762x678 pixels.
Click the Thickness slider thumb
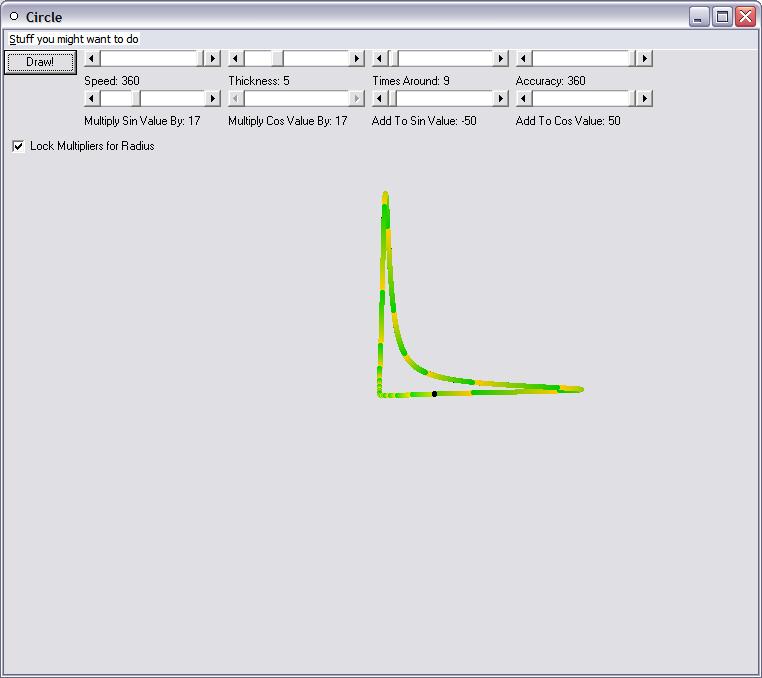[x=277, y=59]
